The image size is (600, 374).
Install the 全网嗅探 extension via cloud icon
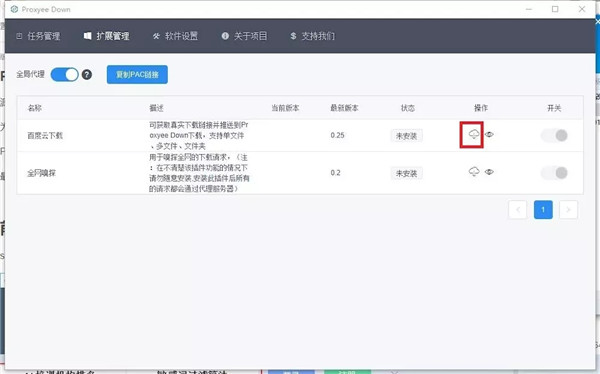474,171
